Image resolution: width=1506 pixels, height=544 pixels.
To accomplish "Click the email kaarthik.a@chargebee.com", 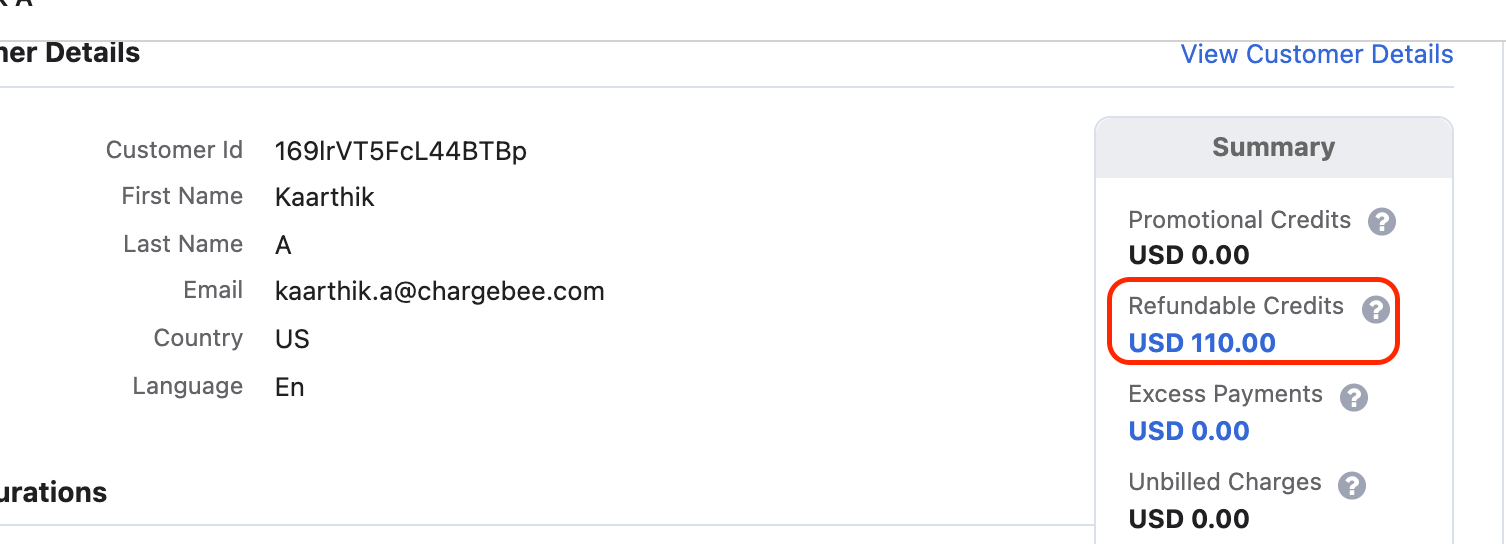I will 440,292.
